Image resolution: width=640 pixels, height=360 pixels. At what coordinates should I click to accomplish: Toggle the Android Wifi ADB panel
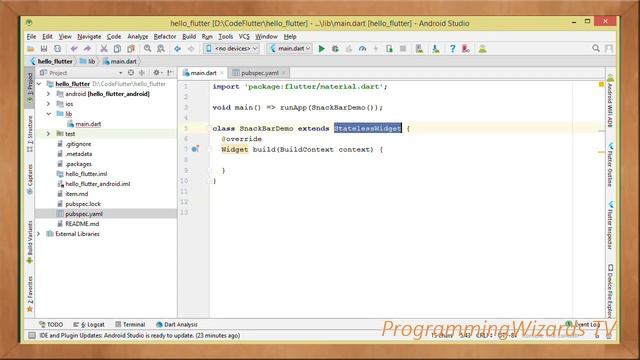click(x=610, y=101)
